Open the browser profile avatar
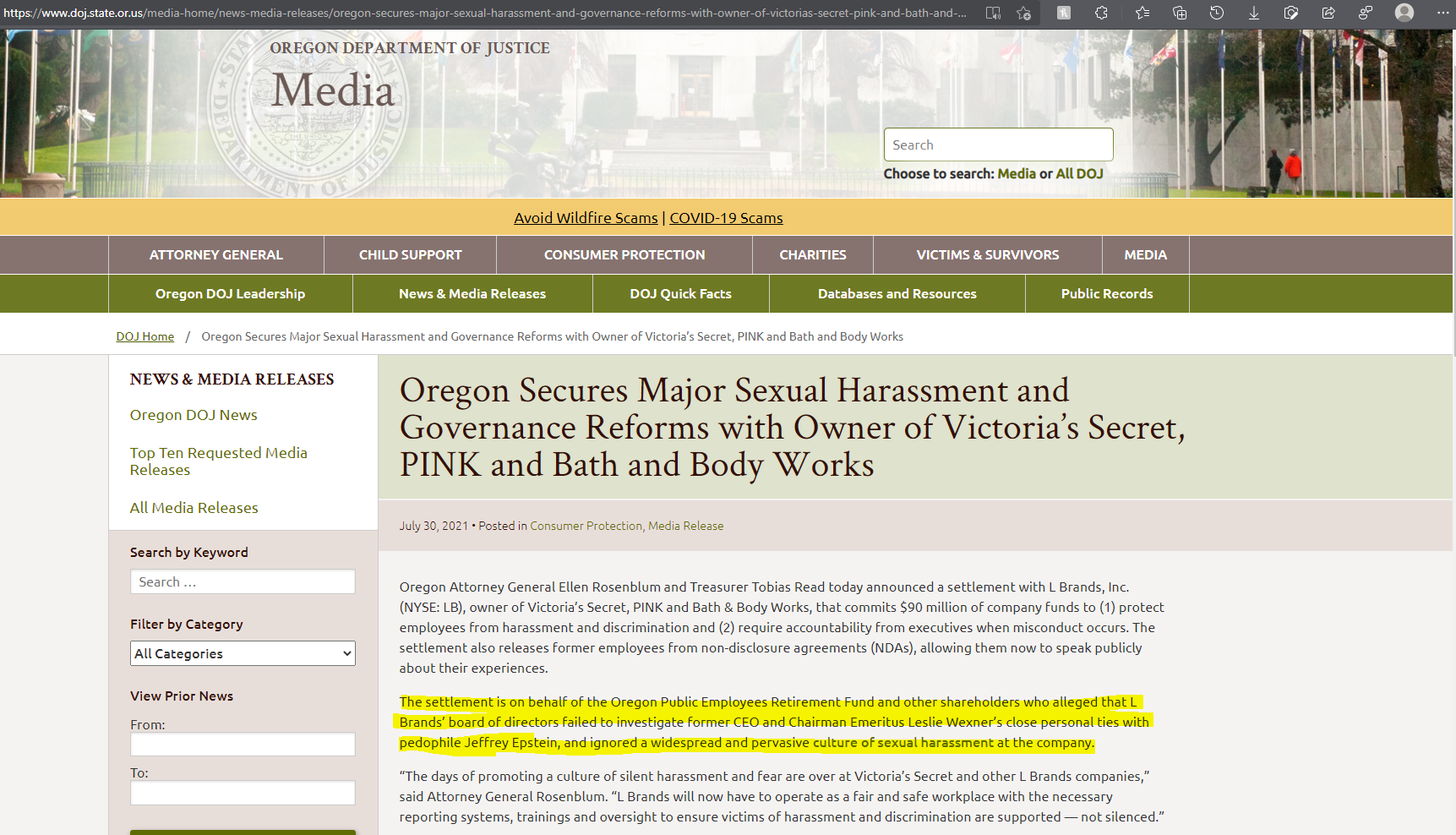This screenshot has width=1456, height=835. click(x=1404, y=13)
